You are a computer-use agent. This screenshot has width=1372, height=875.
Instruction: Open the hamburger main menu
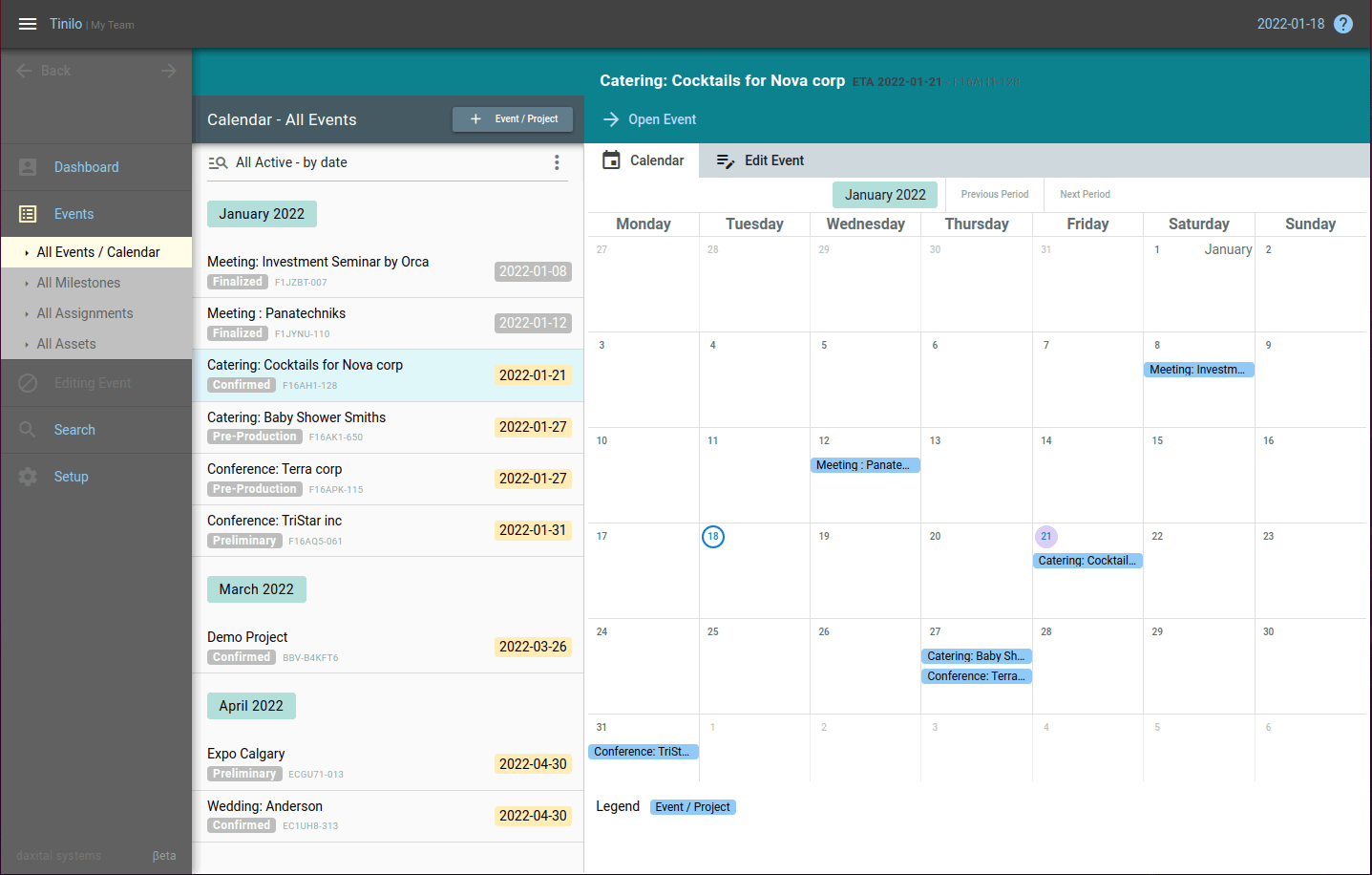28,24
